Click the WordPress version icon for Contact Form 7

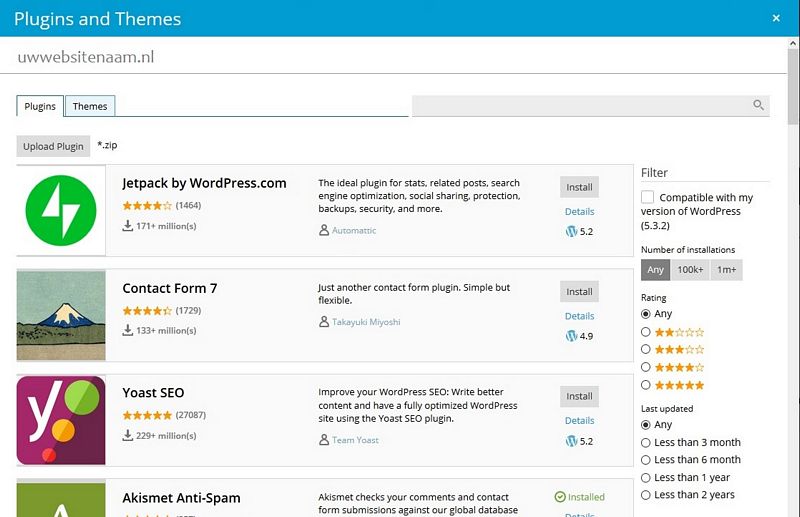pyautogui.click(x=571, y=336)
